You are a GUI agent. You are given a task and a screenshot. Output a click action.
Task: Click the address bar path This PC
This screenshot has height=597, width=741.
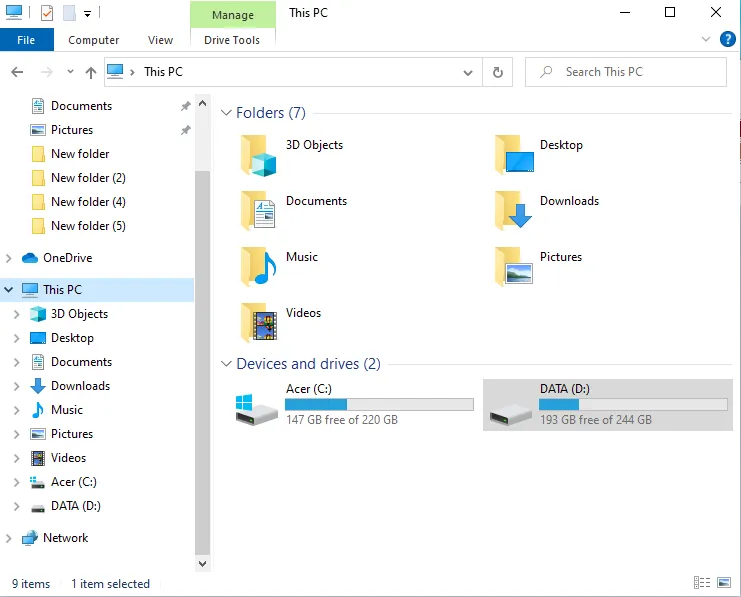pos(163,72)
